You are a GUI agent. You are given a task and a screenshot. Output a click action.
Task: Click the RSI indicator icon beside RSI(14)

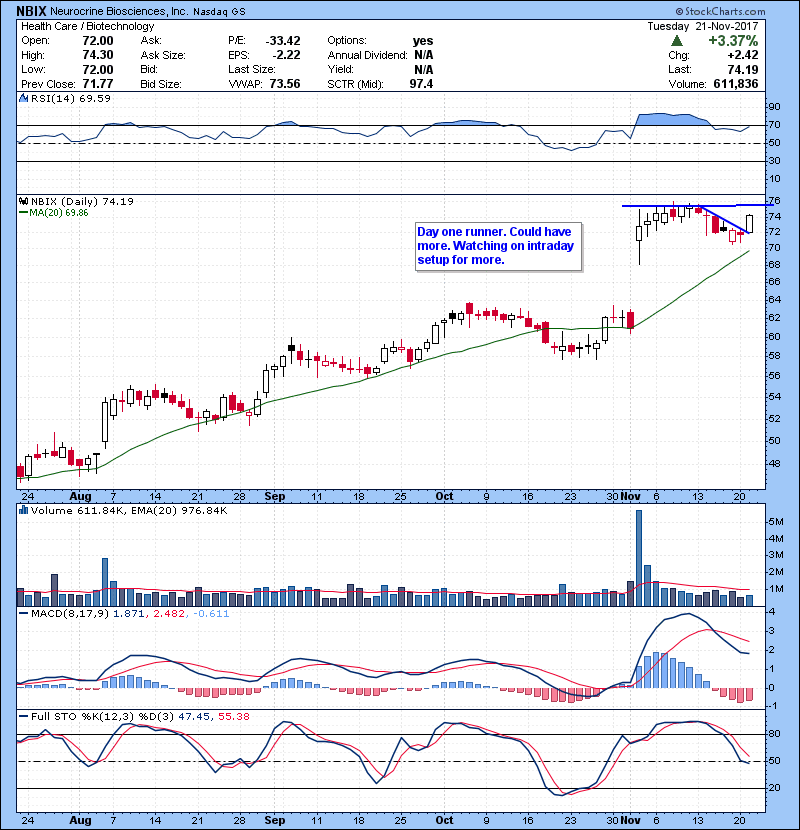tap(23, 98)
